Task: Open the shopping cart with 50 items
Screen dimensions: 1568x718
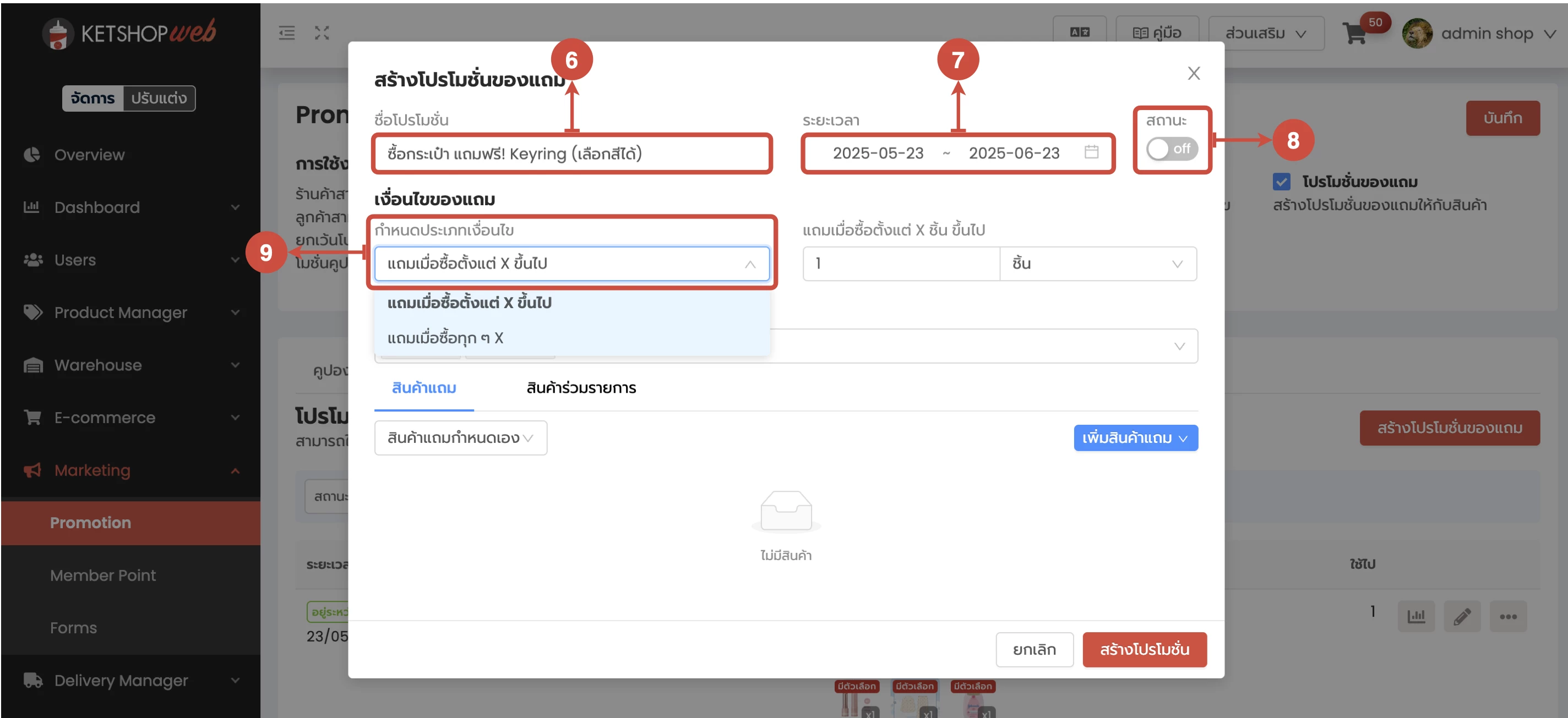Action: [x=1354, y=34]
